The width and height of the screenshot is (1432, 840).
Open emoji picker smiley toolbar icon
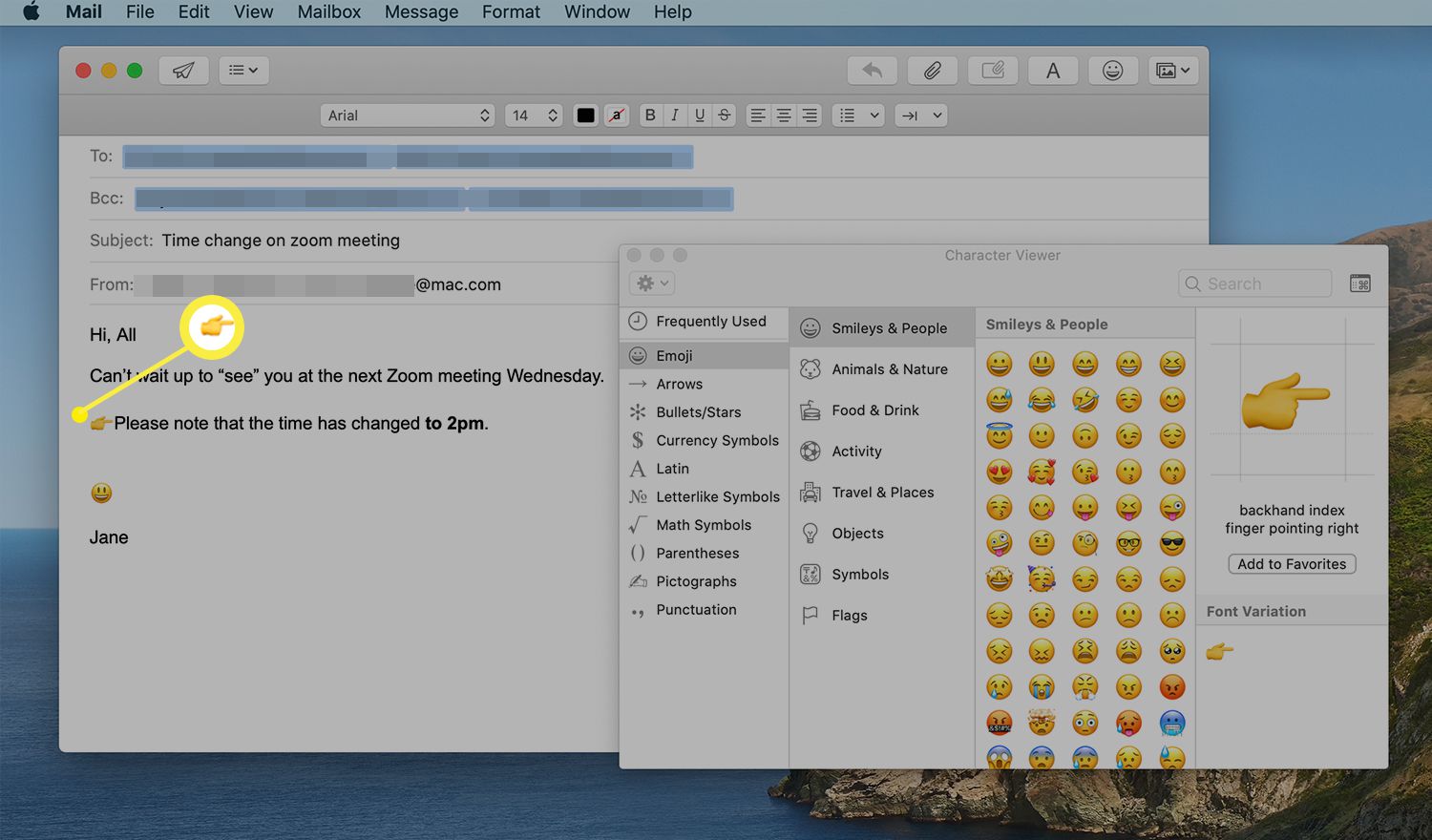point(1113,70)
